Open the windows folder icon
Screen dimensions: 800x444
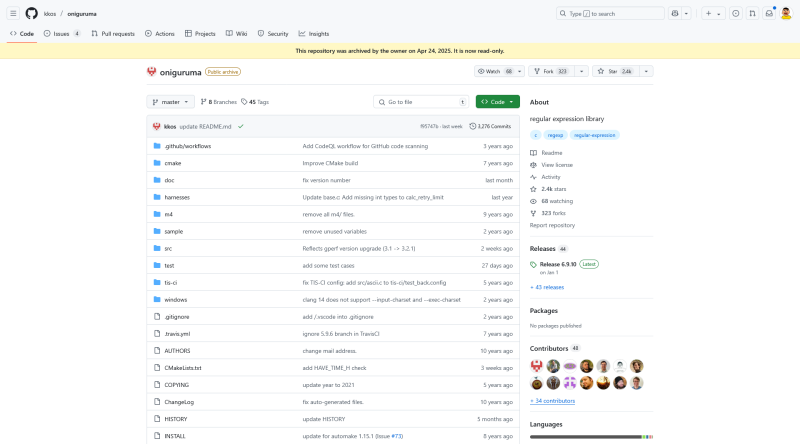(x=157, y=300)
